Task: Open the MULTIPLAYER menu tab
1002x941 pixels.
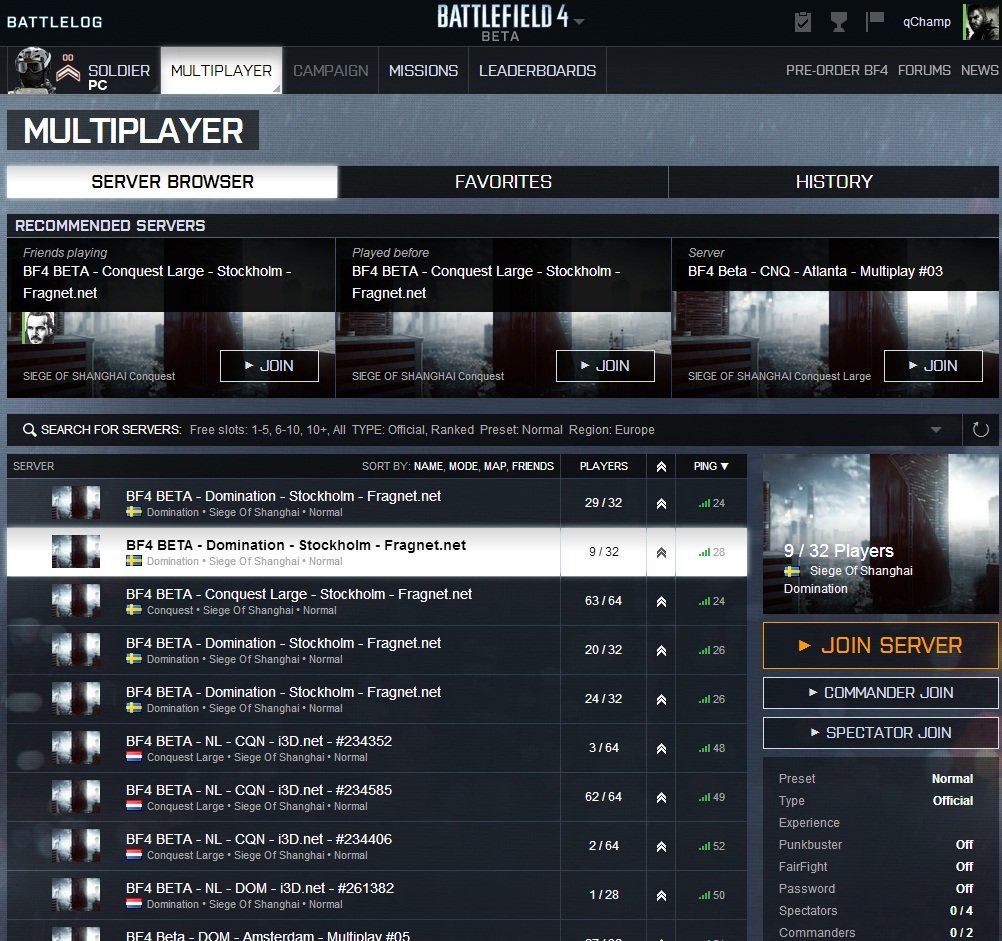Action: coord(221,70)
